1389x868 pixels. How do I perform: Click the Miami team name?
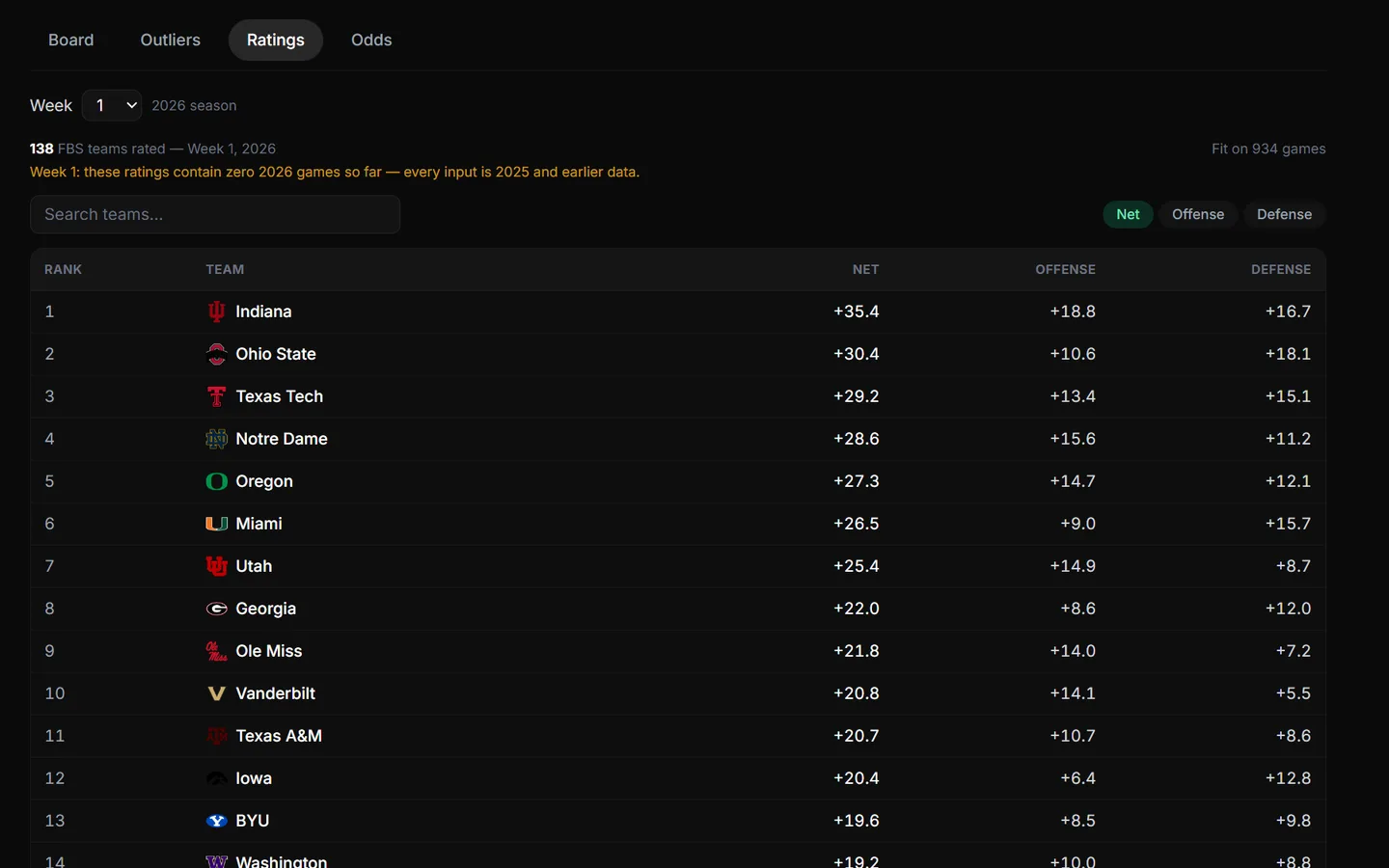pyautogui.click(x=259, y=524)
